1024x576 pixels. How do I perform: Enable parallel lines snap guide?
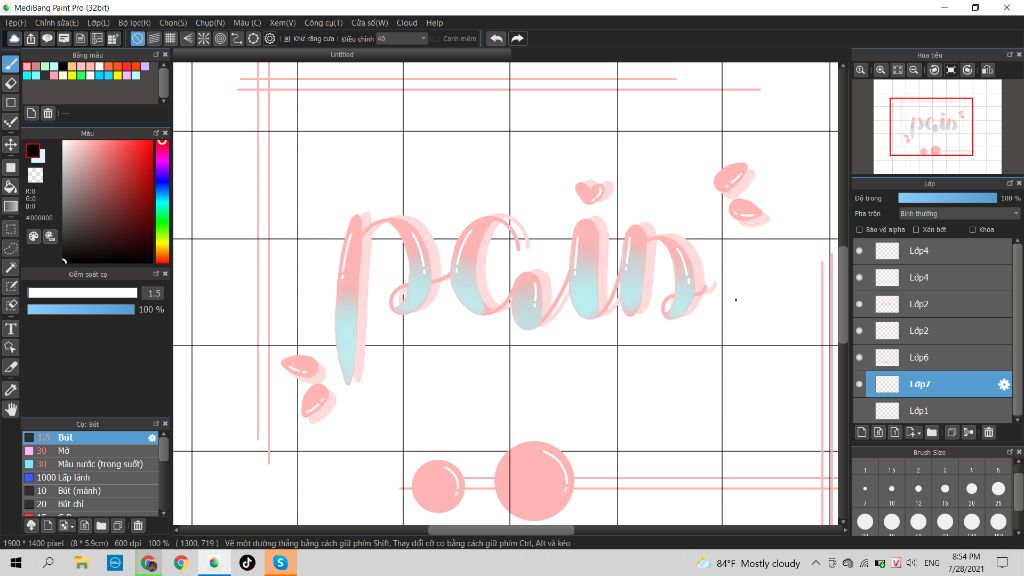coord(154,39)
